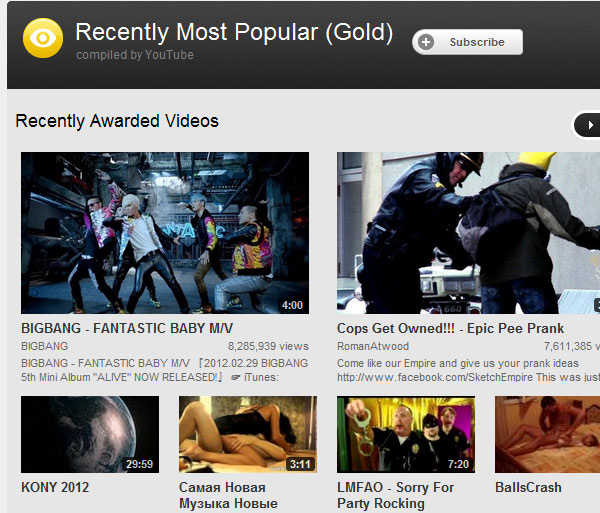Click the Самая Новая Музыка Новые title
The image size is (600, 513).
(x=228, y=495)
